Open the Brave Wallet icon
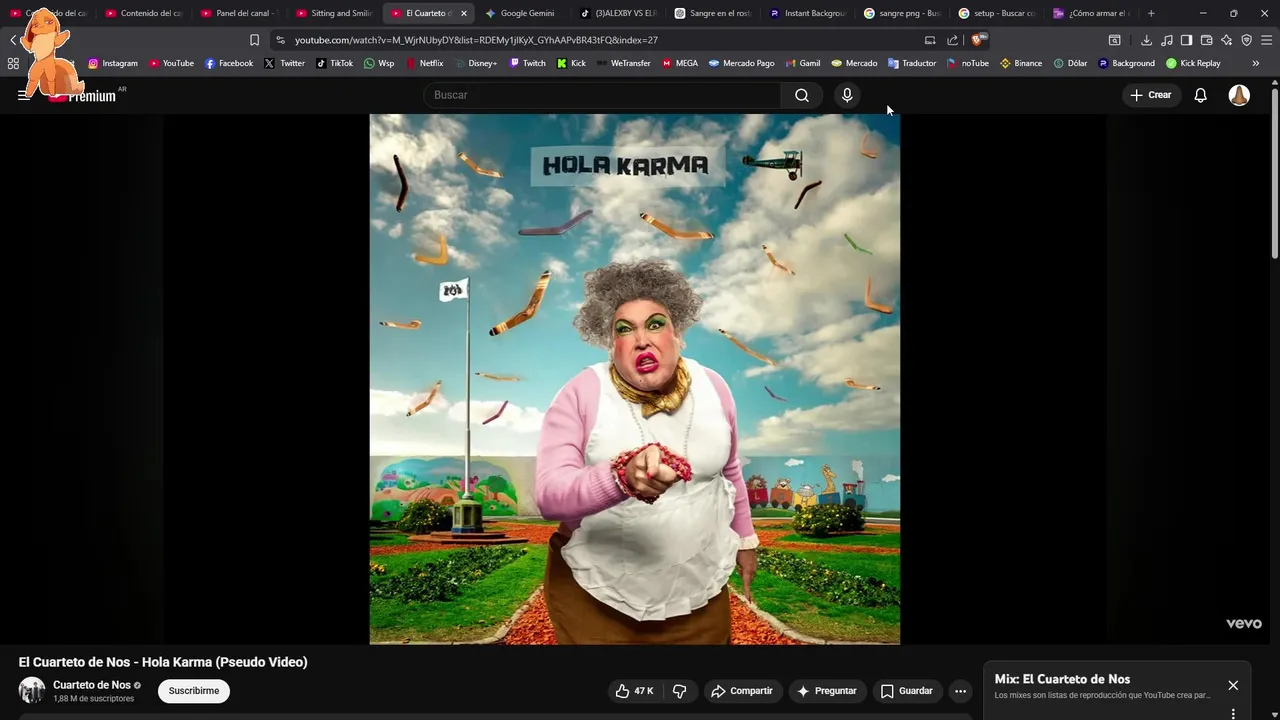The width and height of the screenshot is (1280, 720). click(1206, 40)
